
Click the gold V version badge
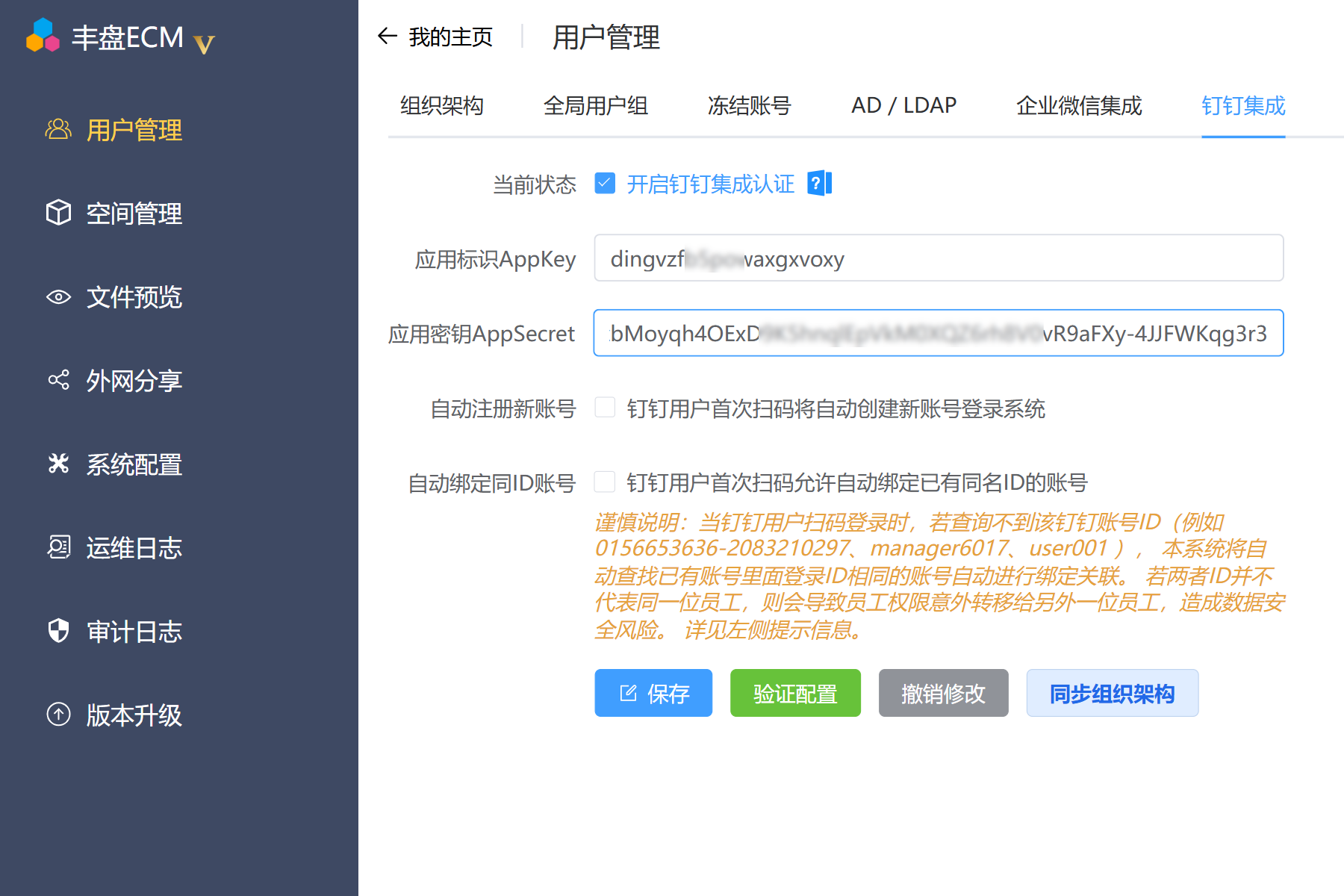pyautogui.click(x=204, y=44)
